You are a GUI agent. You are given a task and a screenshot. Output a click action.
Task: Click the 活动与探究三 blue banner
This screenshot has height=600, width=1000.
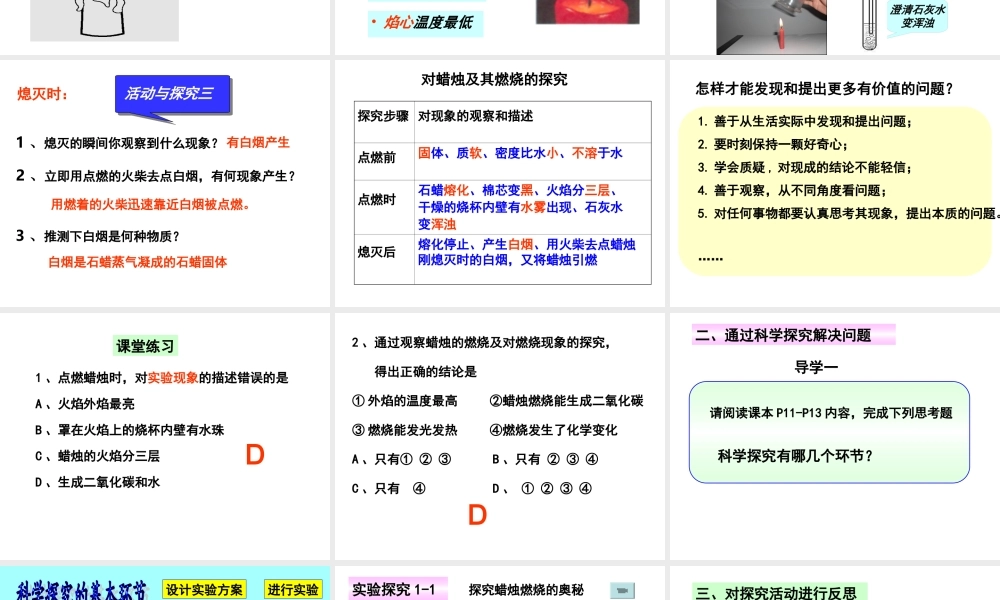[x=172, y=95]
